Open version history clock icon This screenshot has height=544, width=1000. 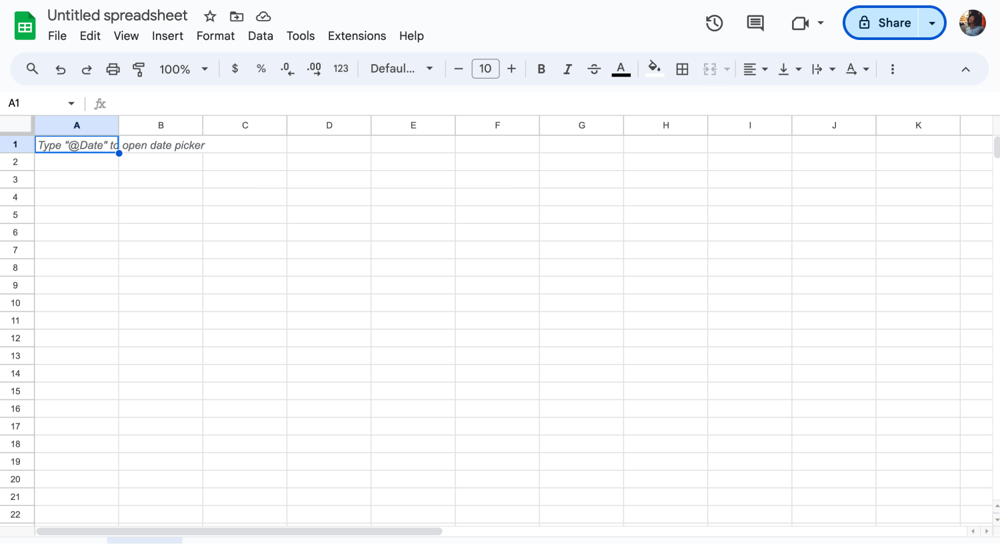click(714, 23)
